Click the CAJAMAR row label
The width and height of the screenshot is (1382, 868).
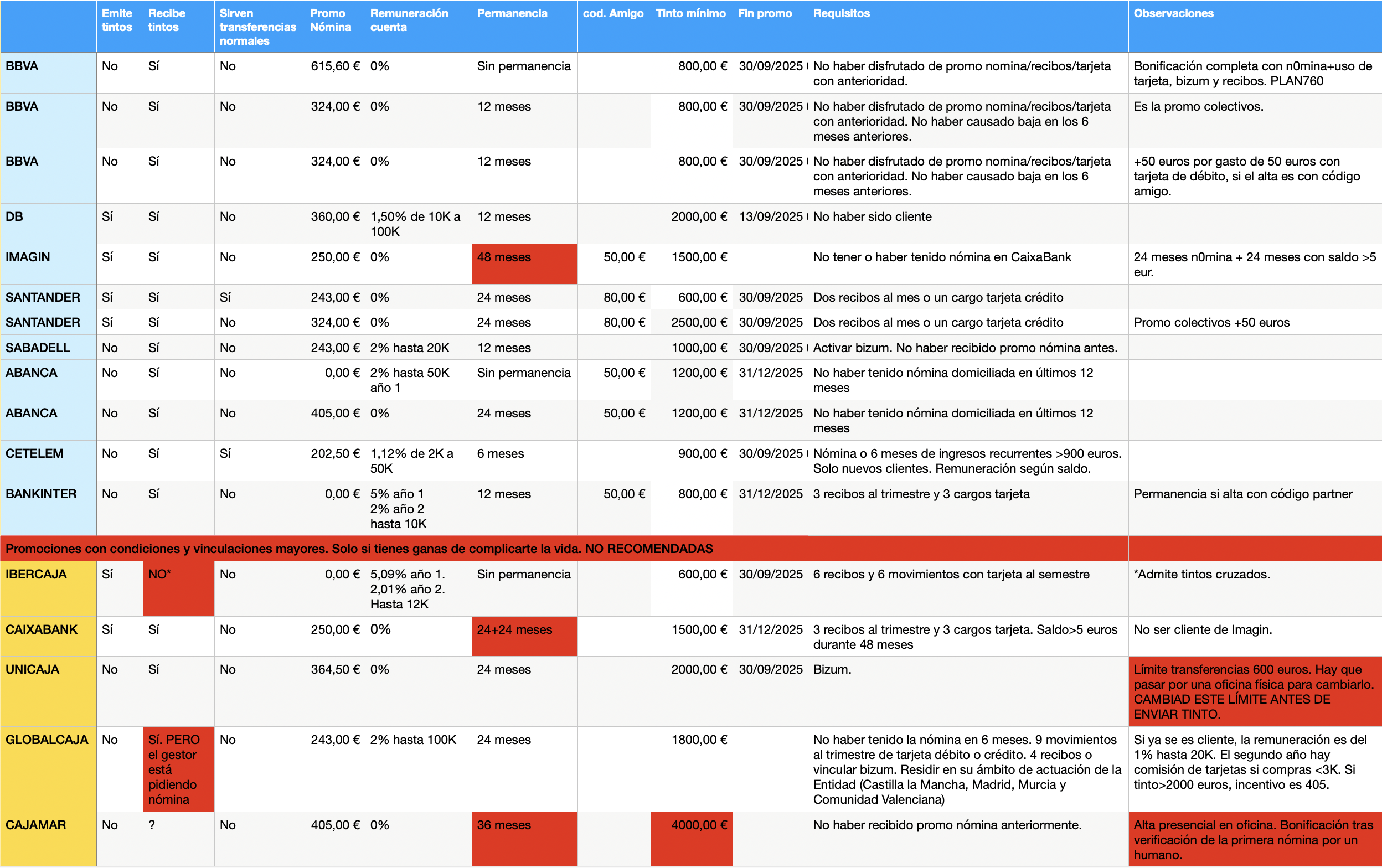coord(48,839)
